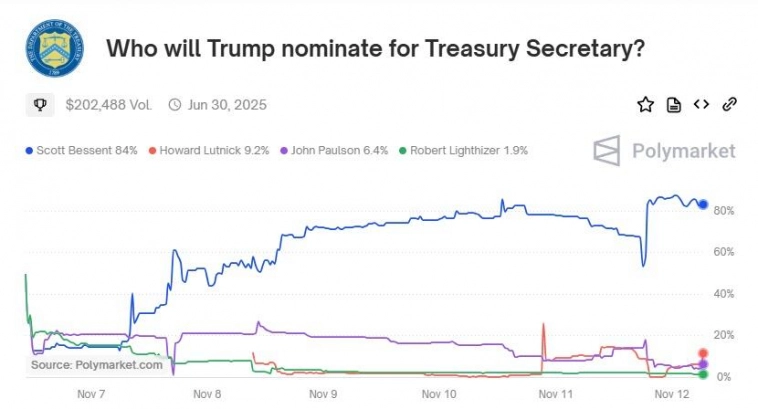
Task: Toggle the Robert Lighthizer 1.9% legend entry
Action: (x=463, y=151)
